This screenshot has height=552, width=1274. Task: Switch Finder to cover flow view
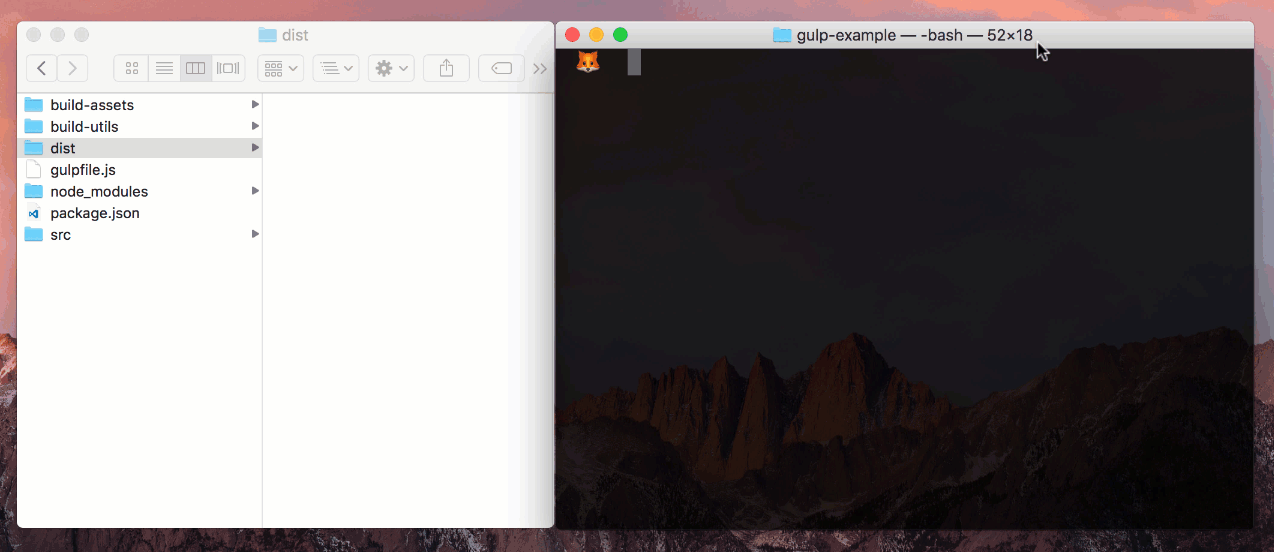click(228, 68)
